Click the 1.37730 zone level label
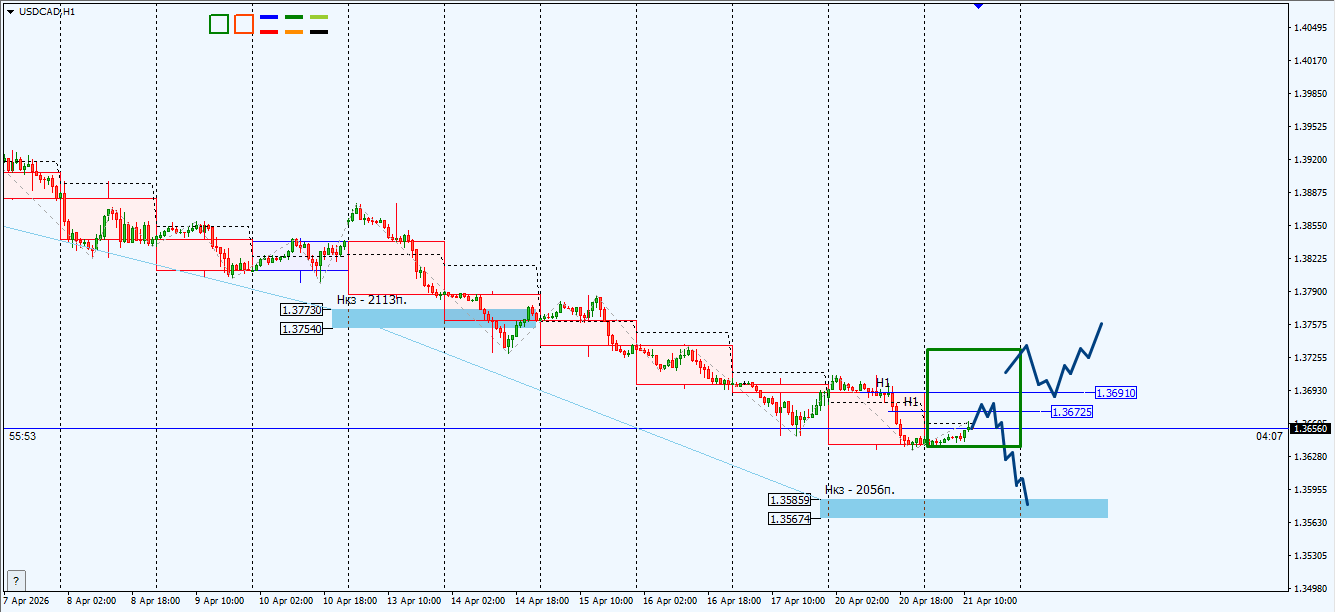 click(x=302, y=310)
